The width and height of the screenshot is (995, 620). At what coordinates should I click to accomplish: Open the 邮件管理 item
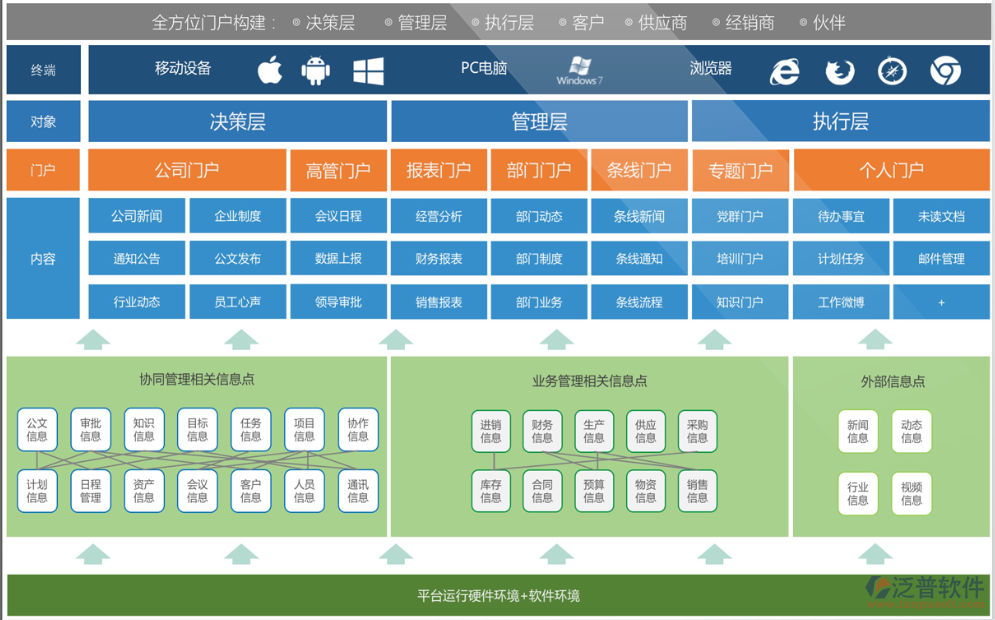[x=940, y=258]
